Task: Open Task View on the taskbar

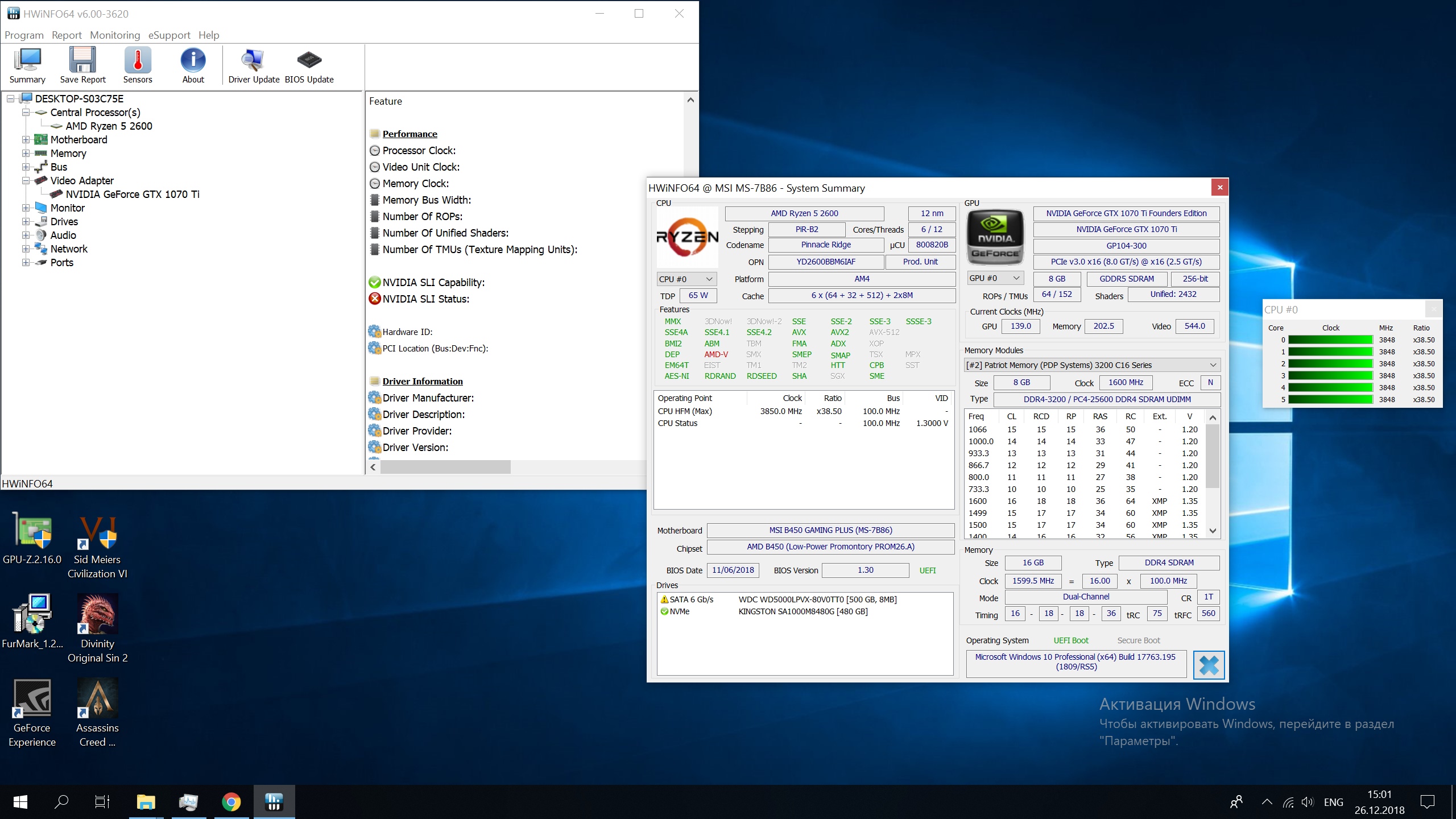Action: [102, 802]
